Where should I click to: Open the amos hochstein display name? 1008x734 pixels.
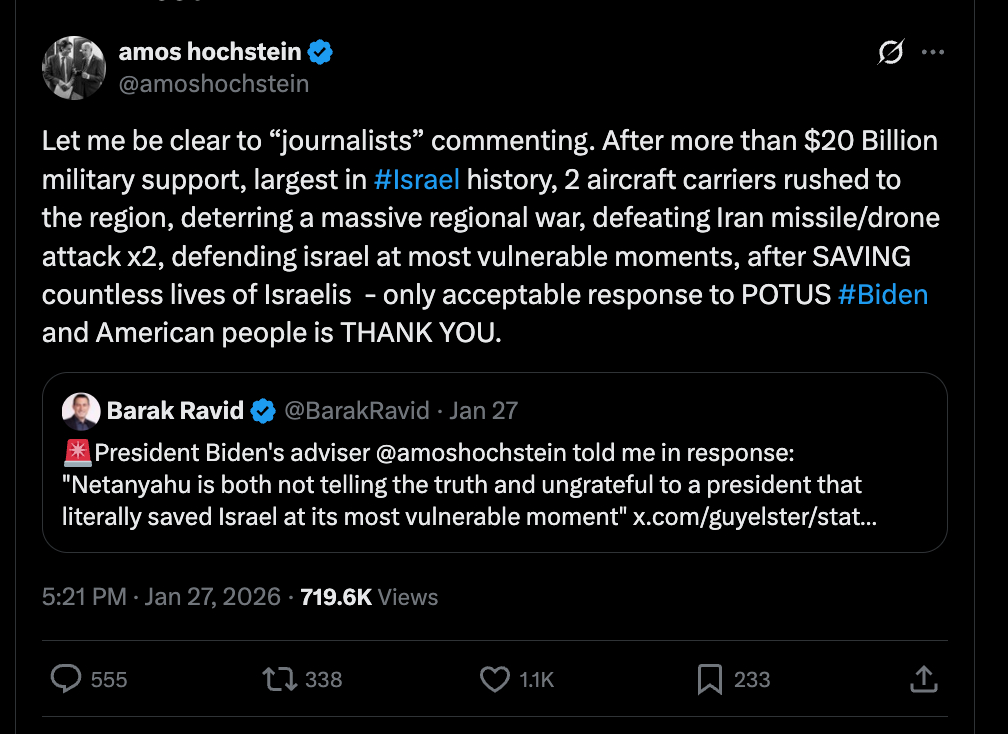(x=210, y=52)
